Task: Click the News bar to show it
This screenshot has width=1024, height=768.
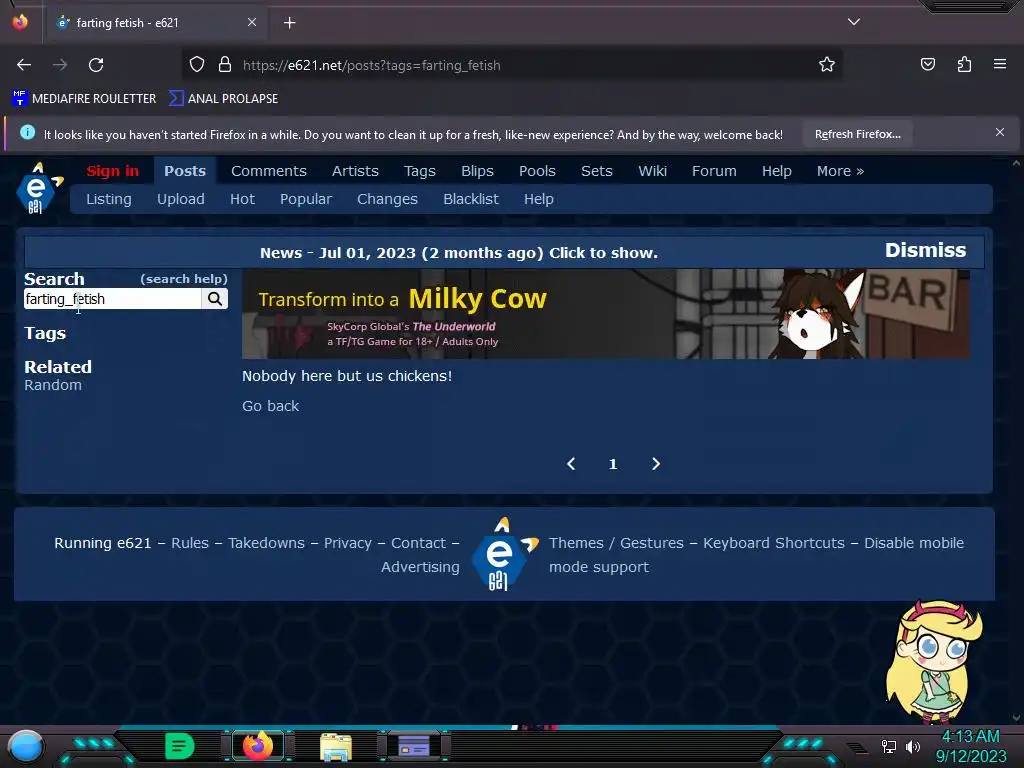Action: coord(458,253)
